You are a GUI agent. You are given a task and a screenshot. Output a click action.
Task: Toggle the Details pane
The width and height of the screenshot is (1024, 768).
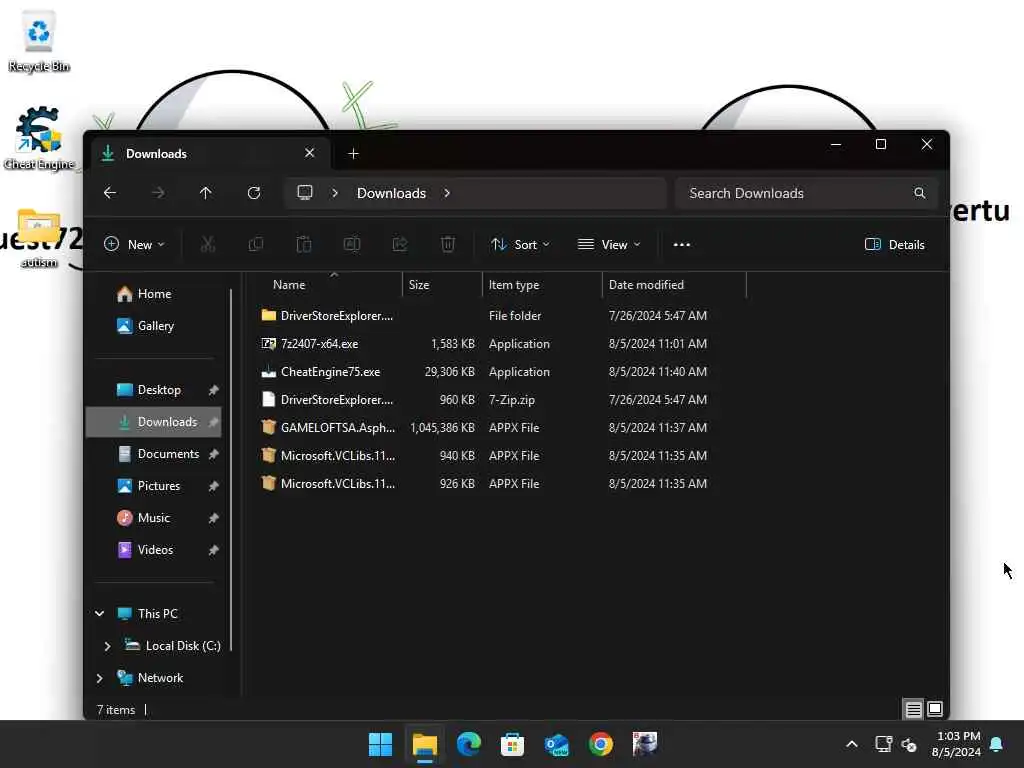[x=894, y=244]
